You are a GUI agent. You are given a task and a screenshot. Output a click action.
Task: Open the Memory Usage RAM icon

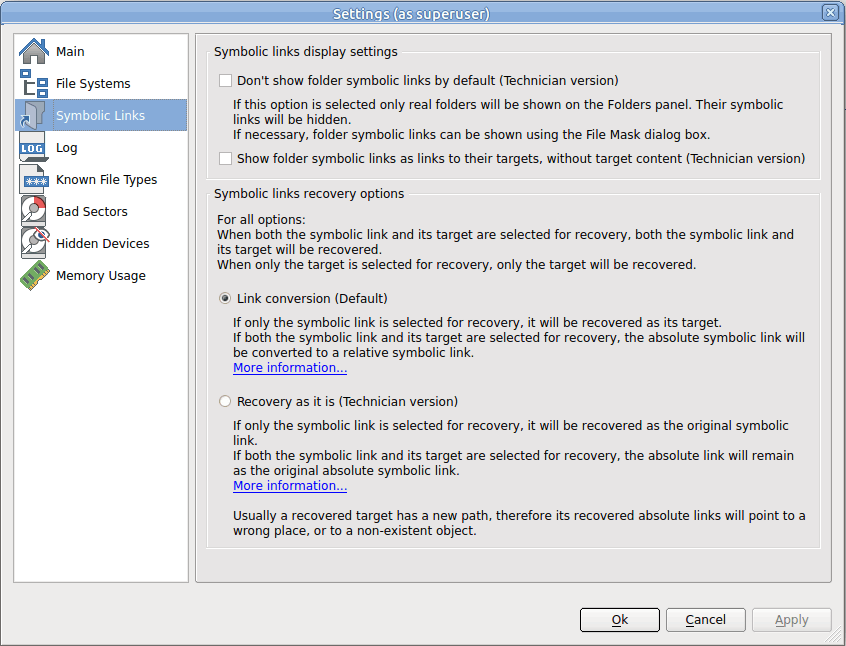[35, 275]
